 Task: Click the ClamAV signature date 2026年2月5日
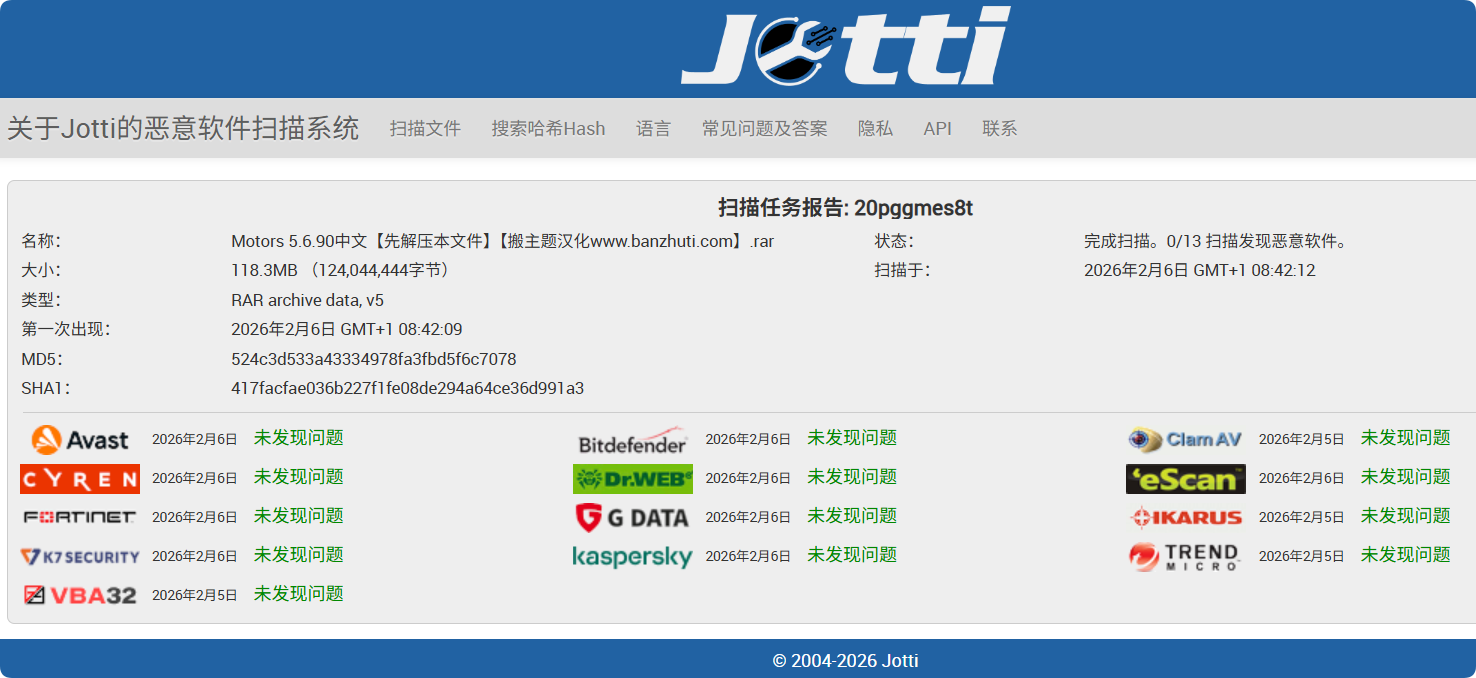coord(1302,439)
